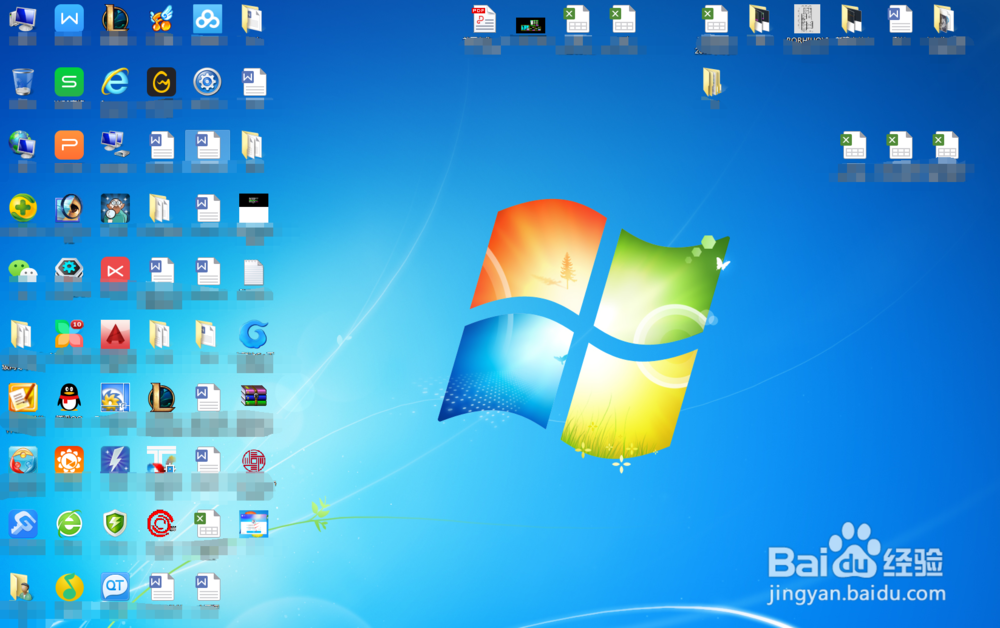1000x628 pixels.
Task: Open the Word document next to QT icon
Action: tap(161, 587)
